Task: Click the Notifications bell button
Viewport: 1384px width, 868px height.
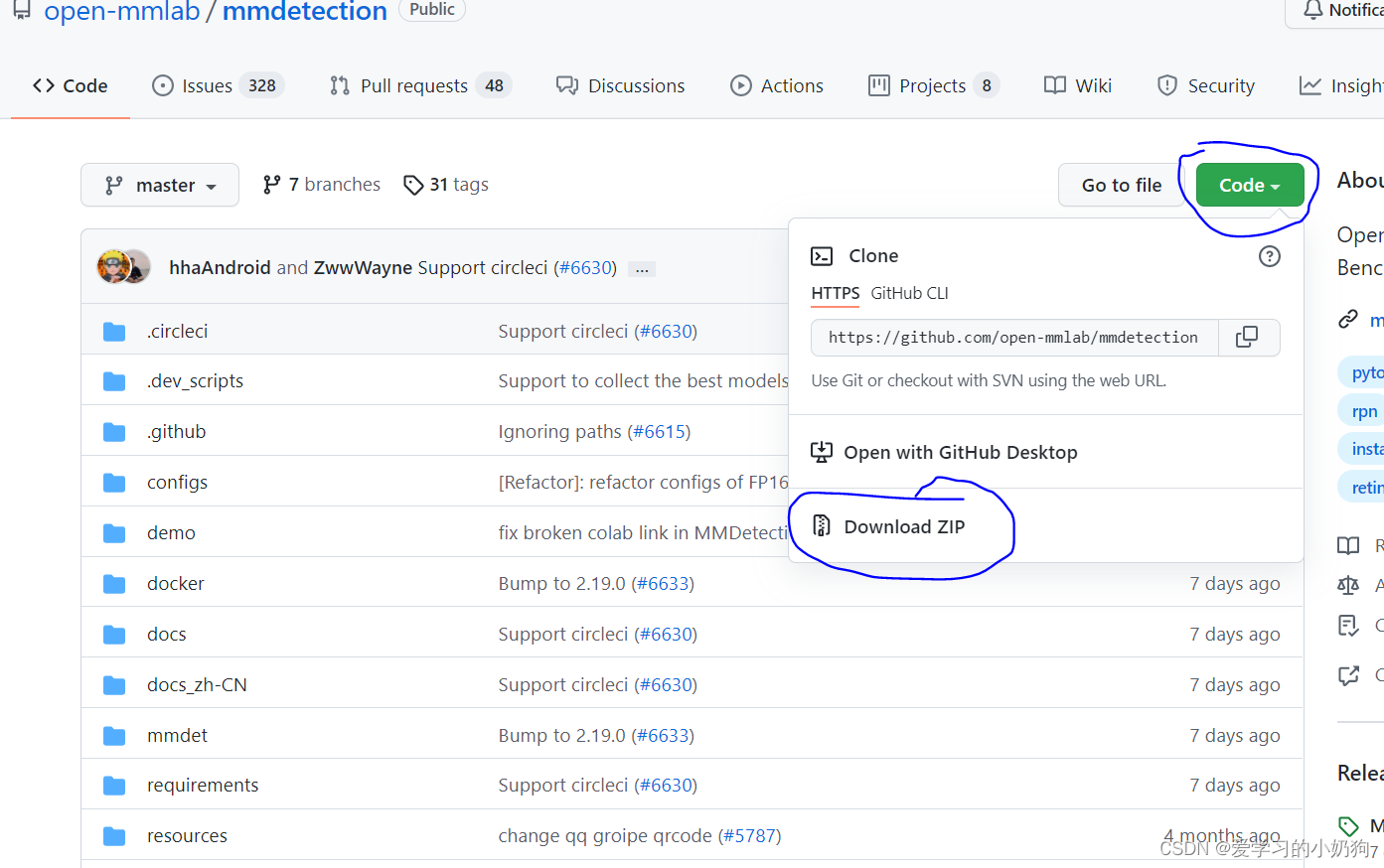Action: point(1334,12)
